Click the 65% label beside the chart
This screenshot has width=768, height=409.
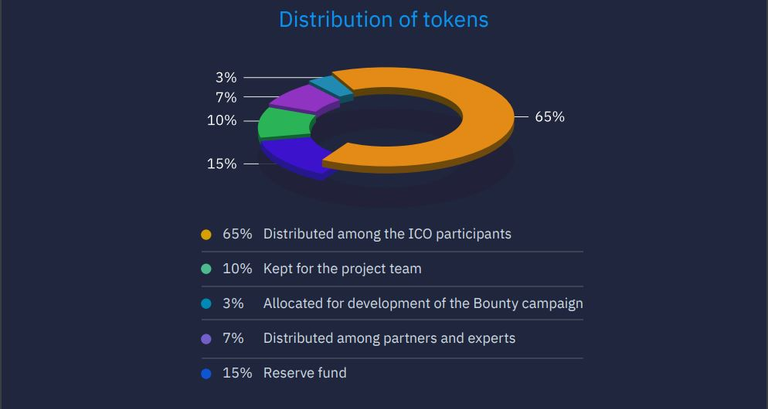[x=550, y=117]
